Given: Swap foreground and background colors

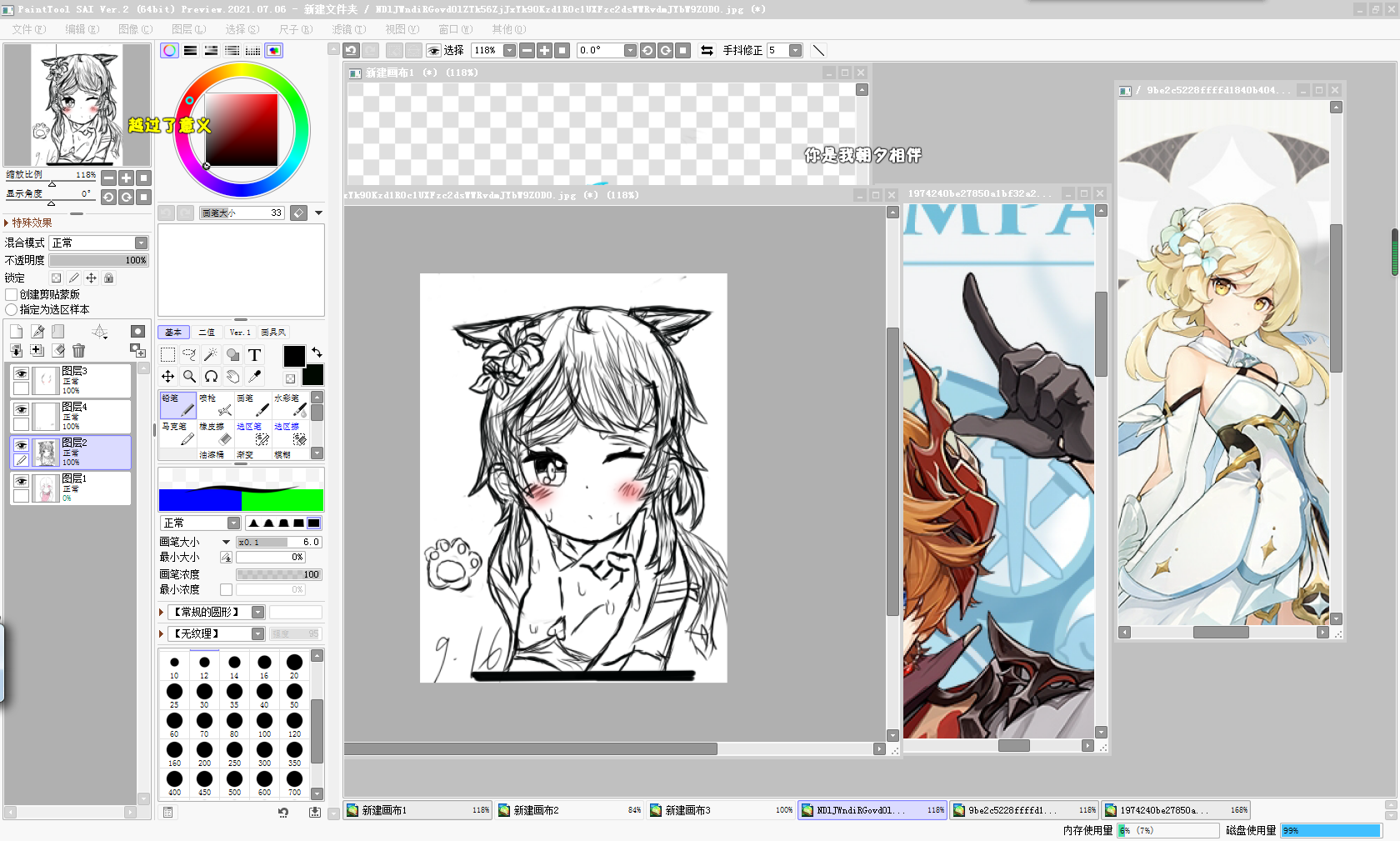Looking at the screenshot, I should [x=317, y=353].
